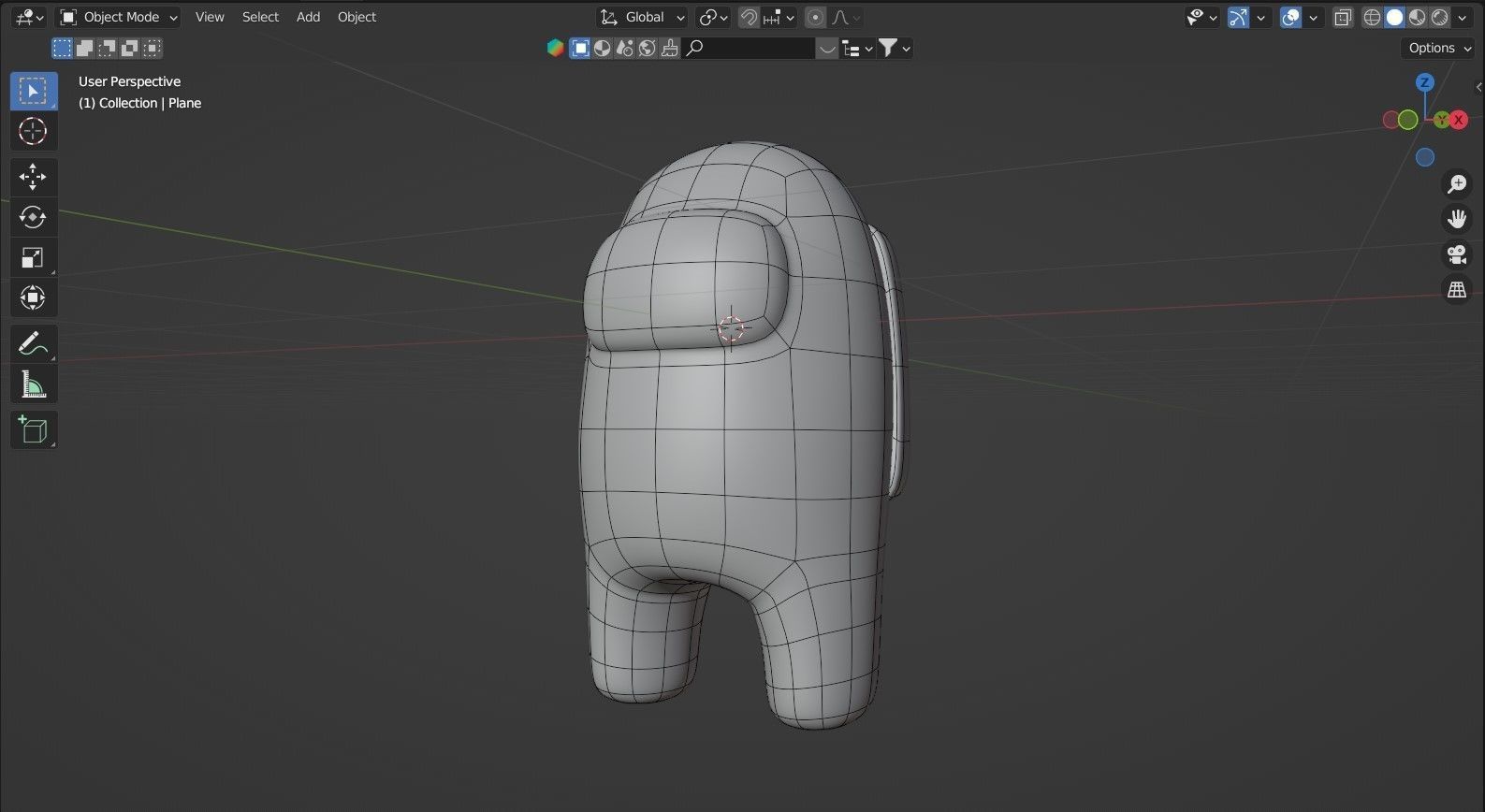Image resolution: width=1485 pixels, height=812 pixels.
Task: Click the bottom blue negative Z gizmo circle
Action: click(x=1425, y=157)
